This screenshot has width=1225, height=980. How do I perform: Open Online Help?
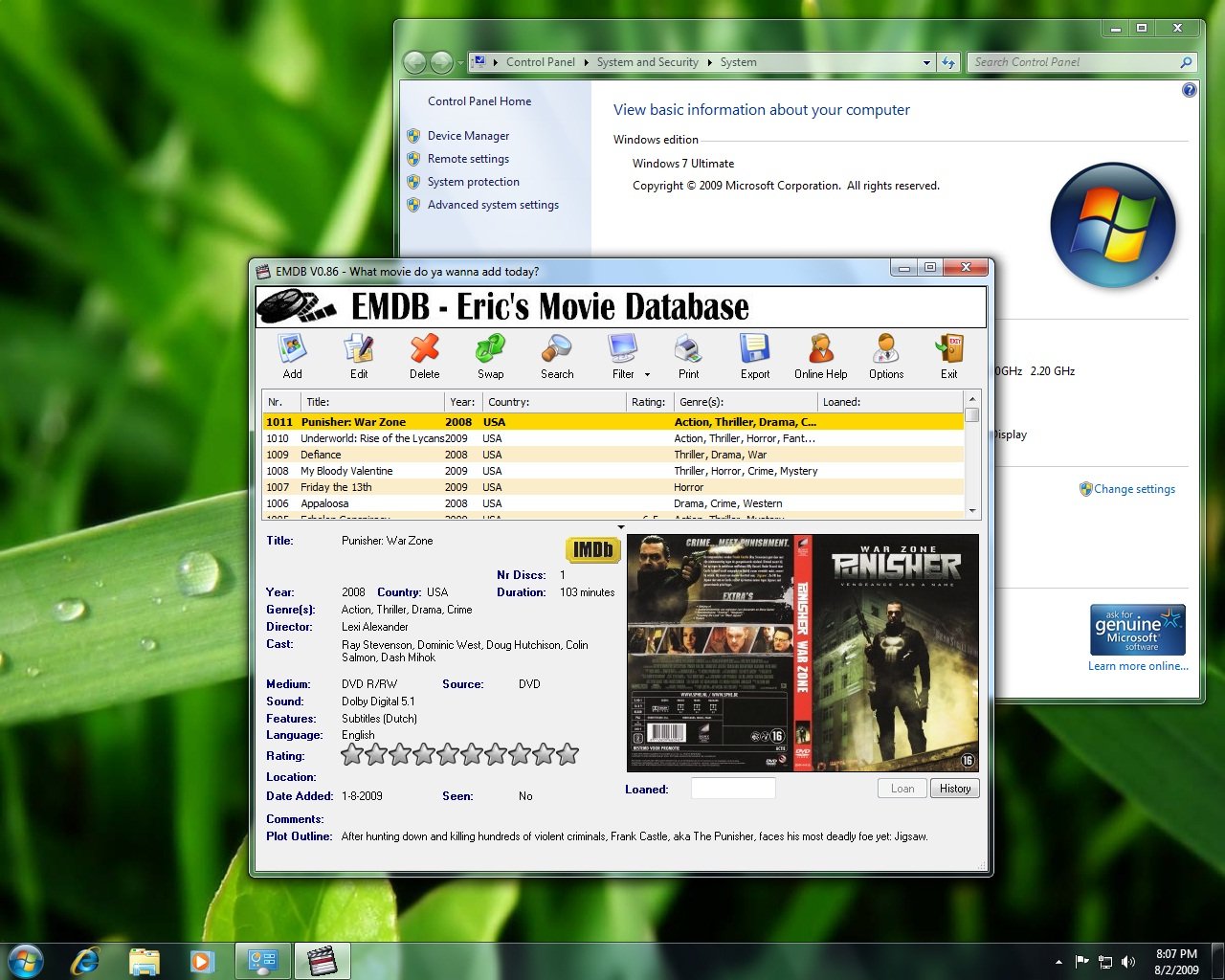pos(820,349)
